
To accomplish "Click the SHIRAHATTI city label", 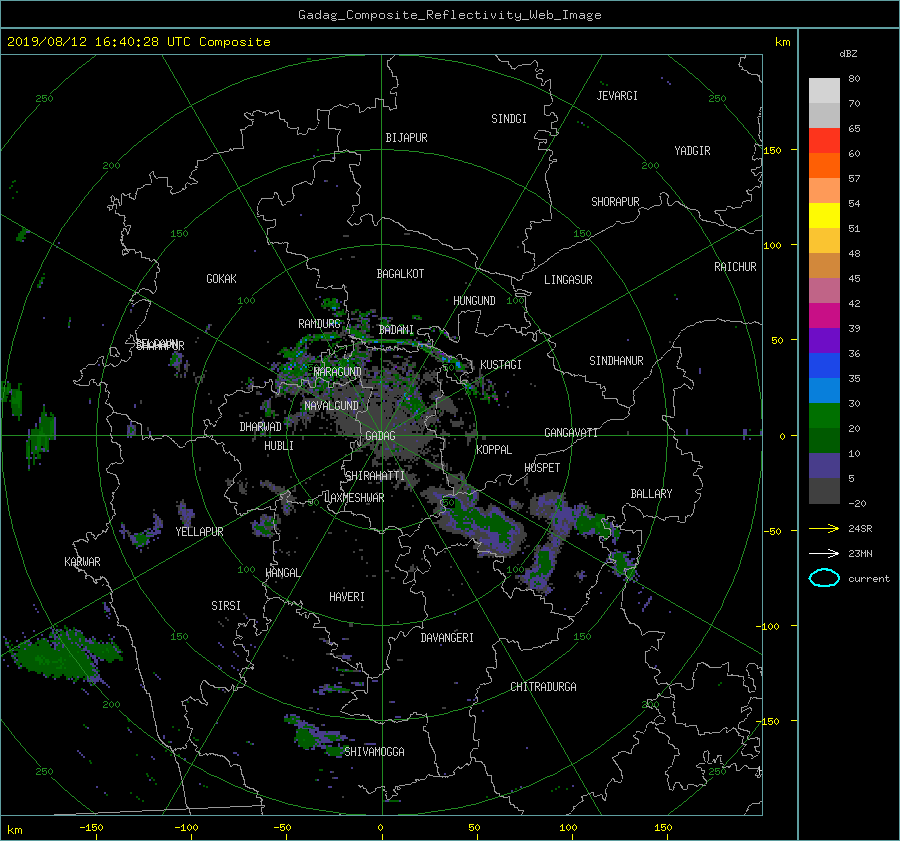I will [375, 476].
